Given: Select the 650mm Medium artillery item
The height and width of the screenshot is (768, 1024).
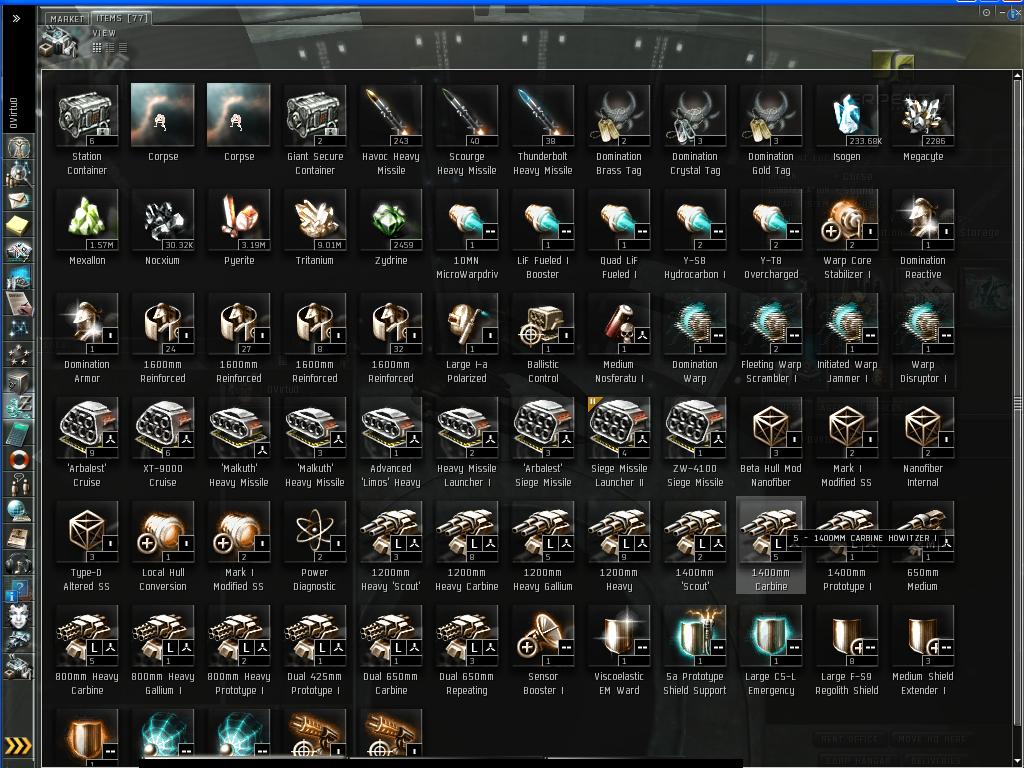Looking at the screenshot, I should click(x=923, y=547).
